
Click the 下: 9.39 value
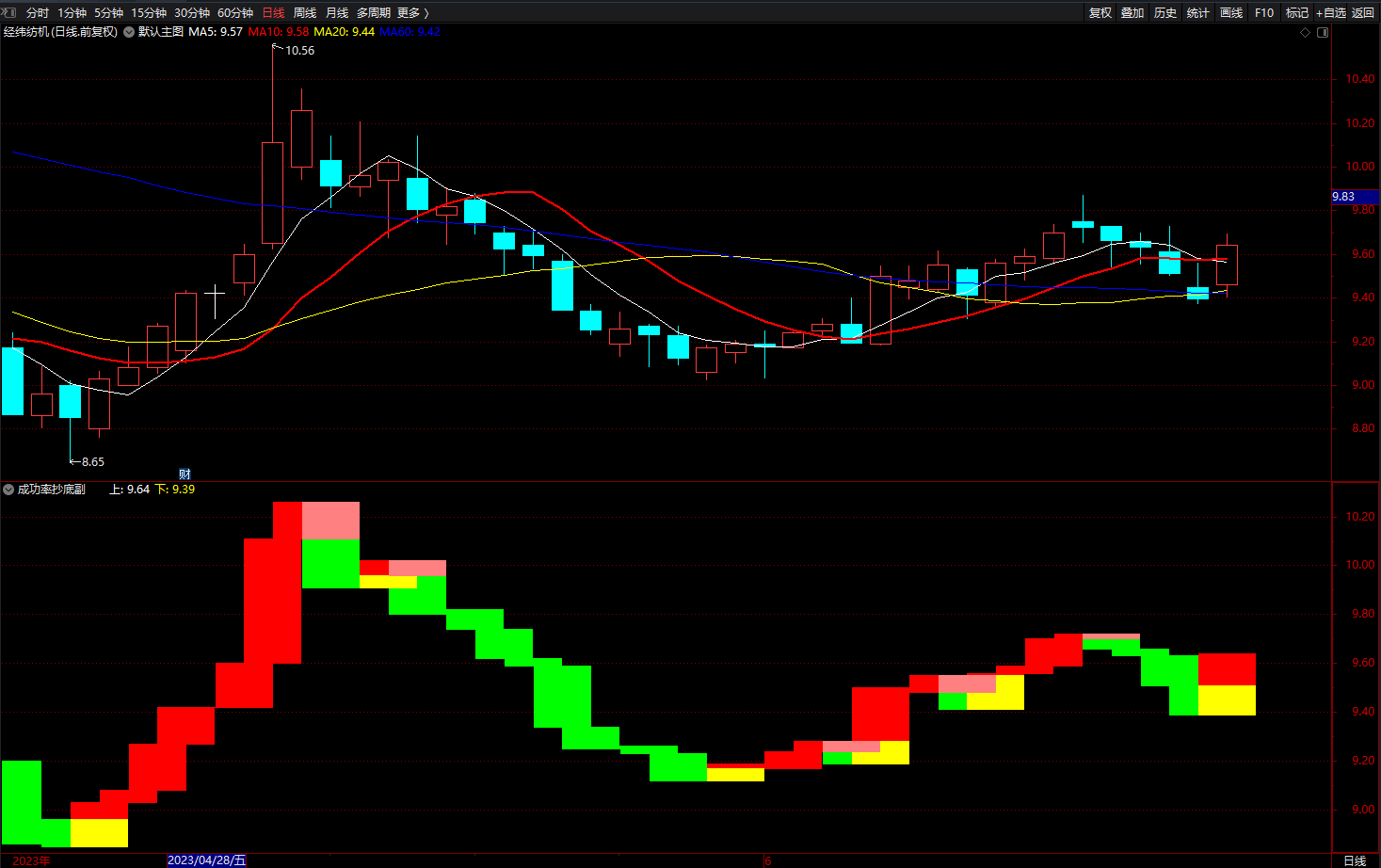pyautogui.click(x=175, y=490)
